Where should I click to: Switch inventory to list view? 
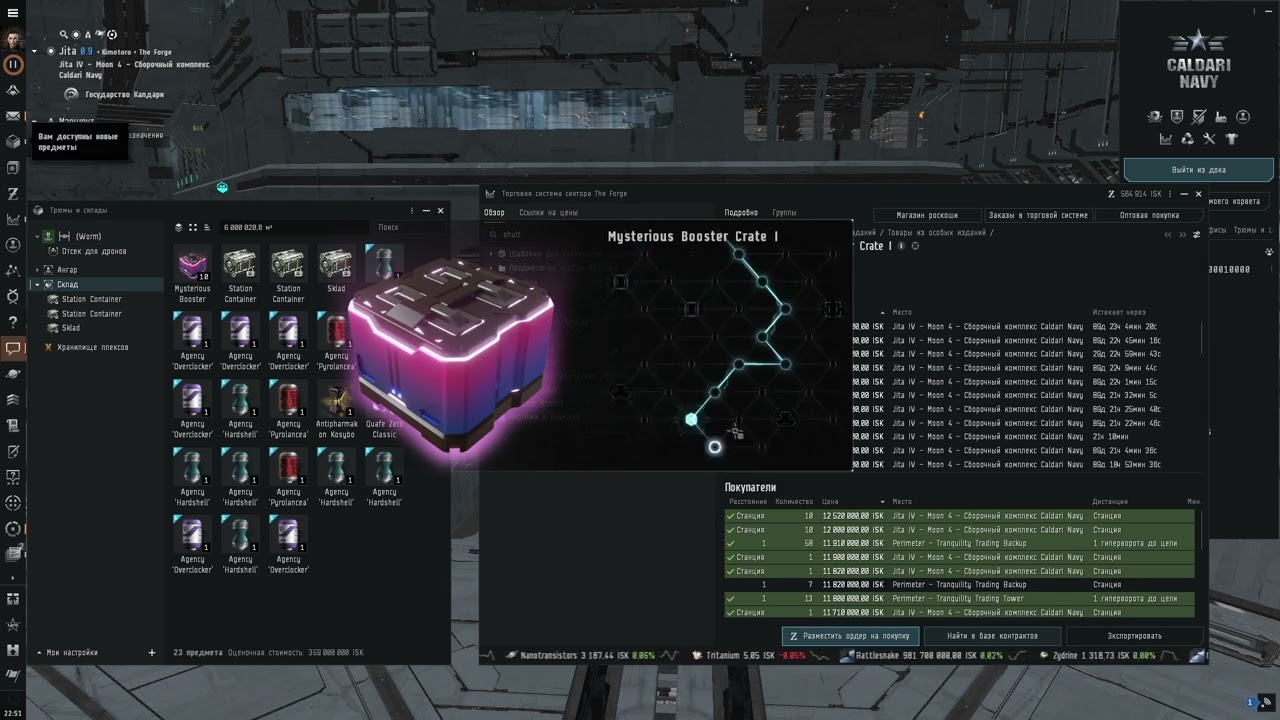207,227
